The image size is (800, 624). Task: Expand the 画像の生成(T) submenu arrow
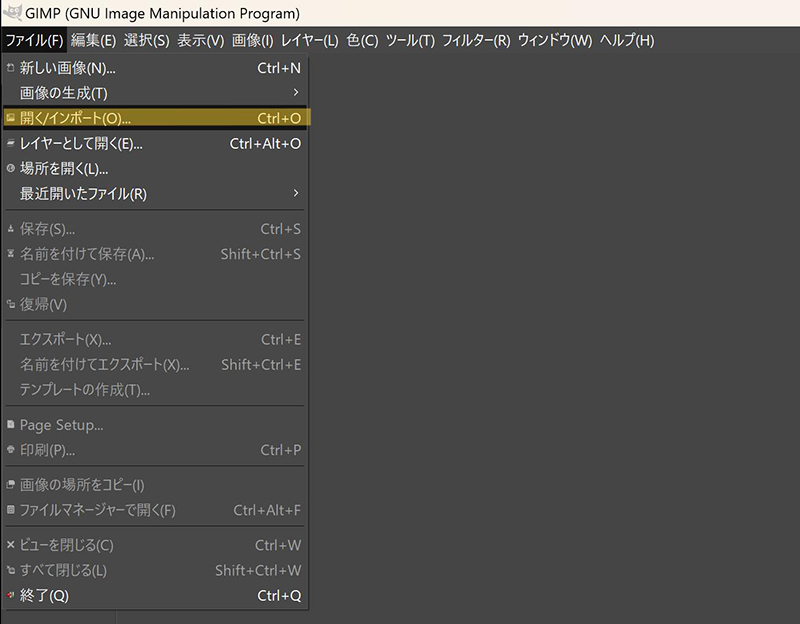click(x=295, y=93)
